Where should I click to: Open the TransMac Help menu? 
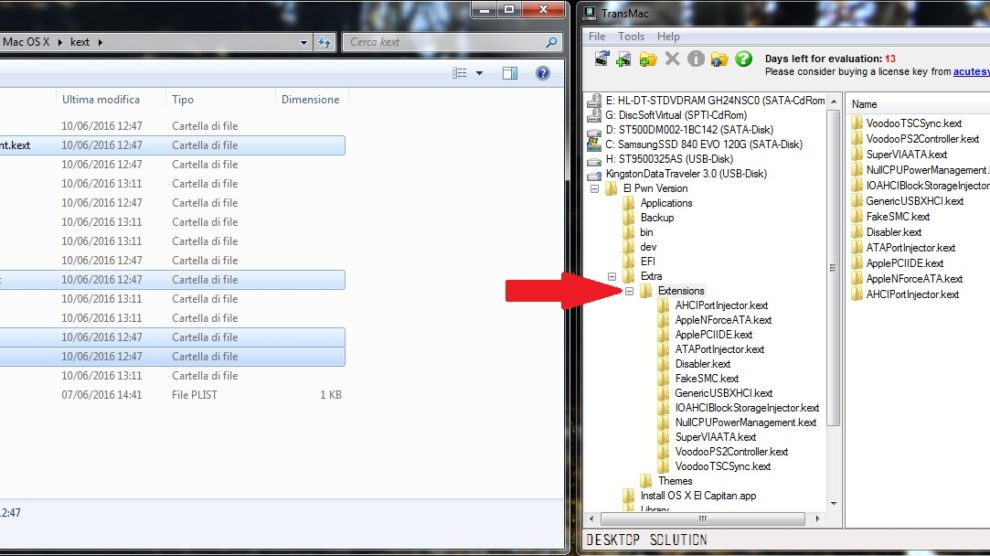(668, 37)
